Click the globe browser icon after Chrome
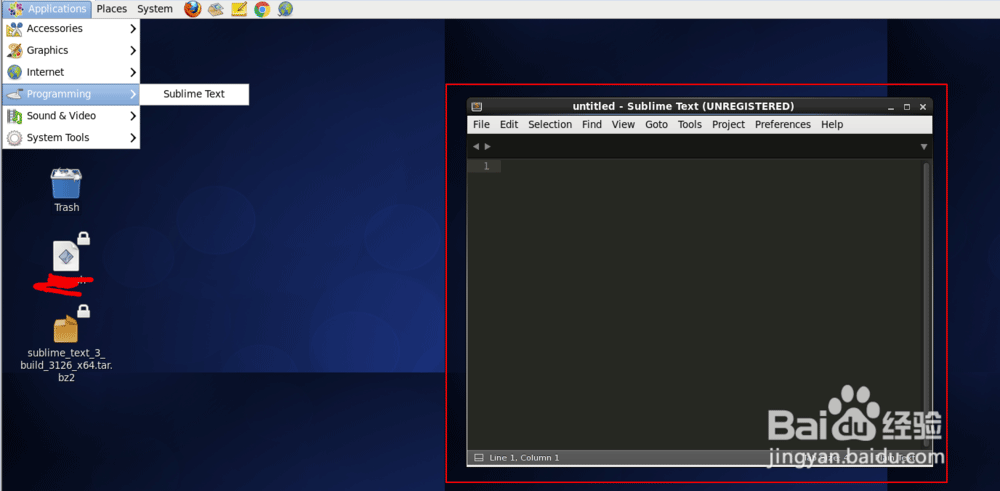The image size is (1000, 491). click(285, 9)
